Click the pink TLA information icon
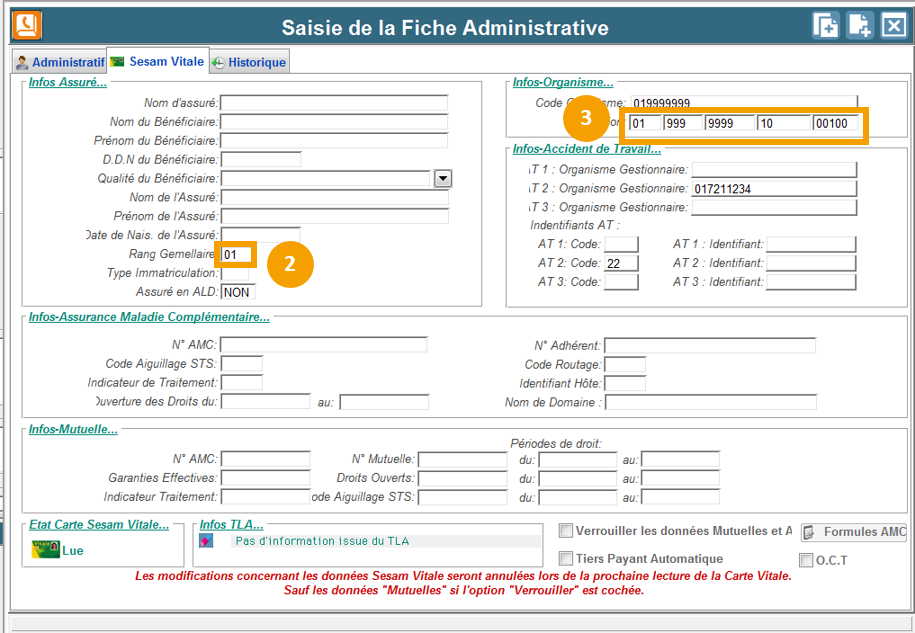The image size is (915, 633). tap(206, 541)
